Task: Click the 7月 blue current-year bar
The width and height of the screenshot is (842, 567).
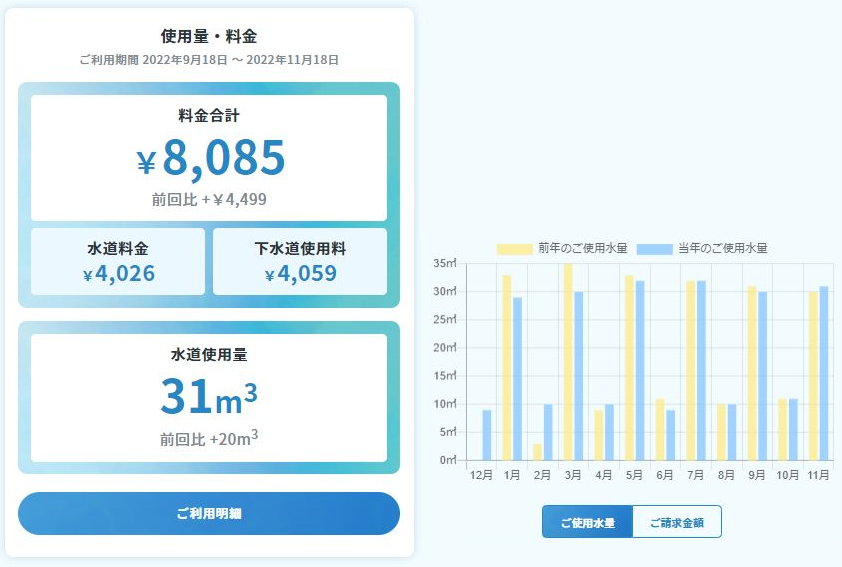Action: coord(701,370)
